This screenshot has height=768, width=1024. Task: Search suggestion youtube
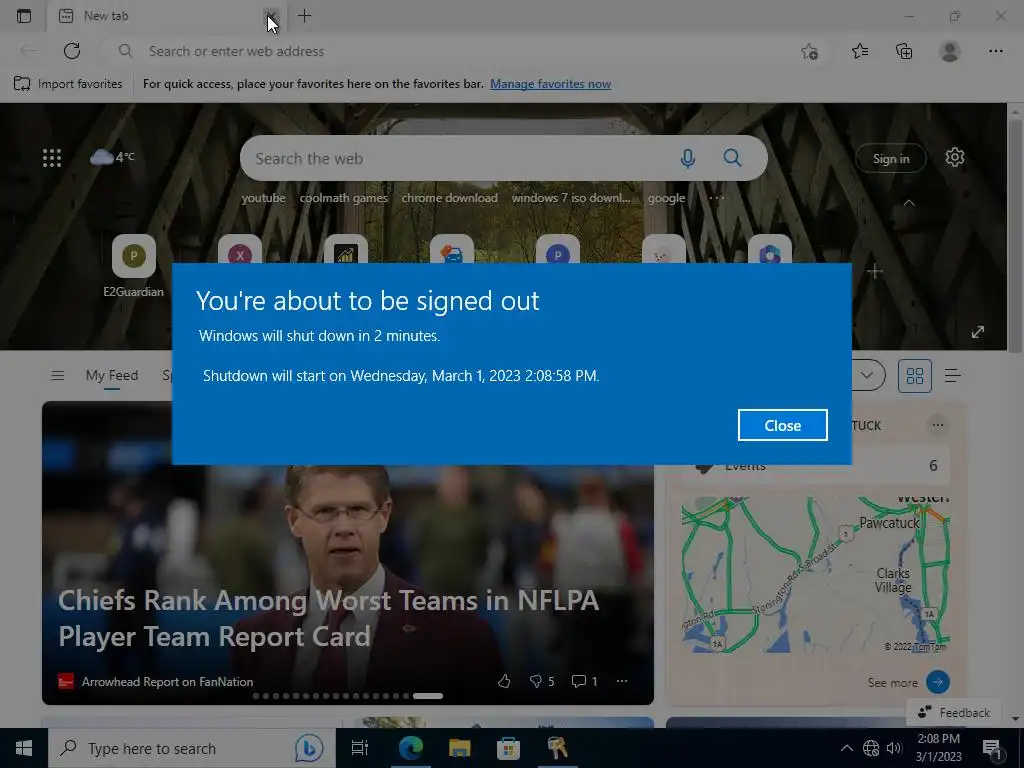(263, 198)
